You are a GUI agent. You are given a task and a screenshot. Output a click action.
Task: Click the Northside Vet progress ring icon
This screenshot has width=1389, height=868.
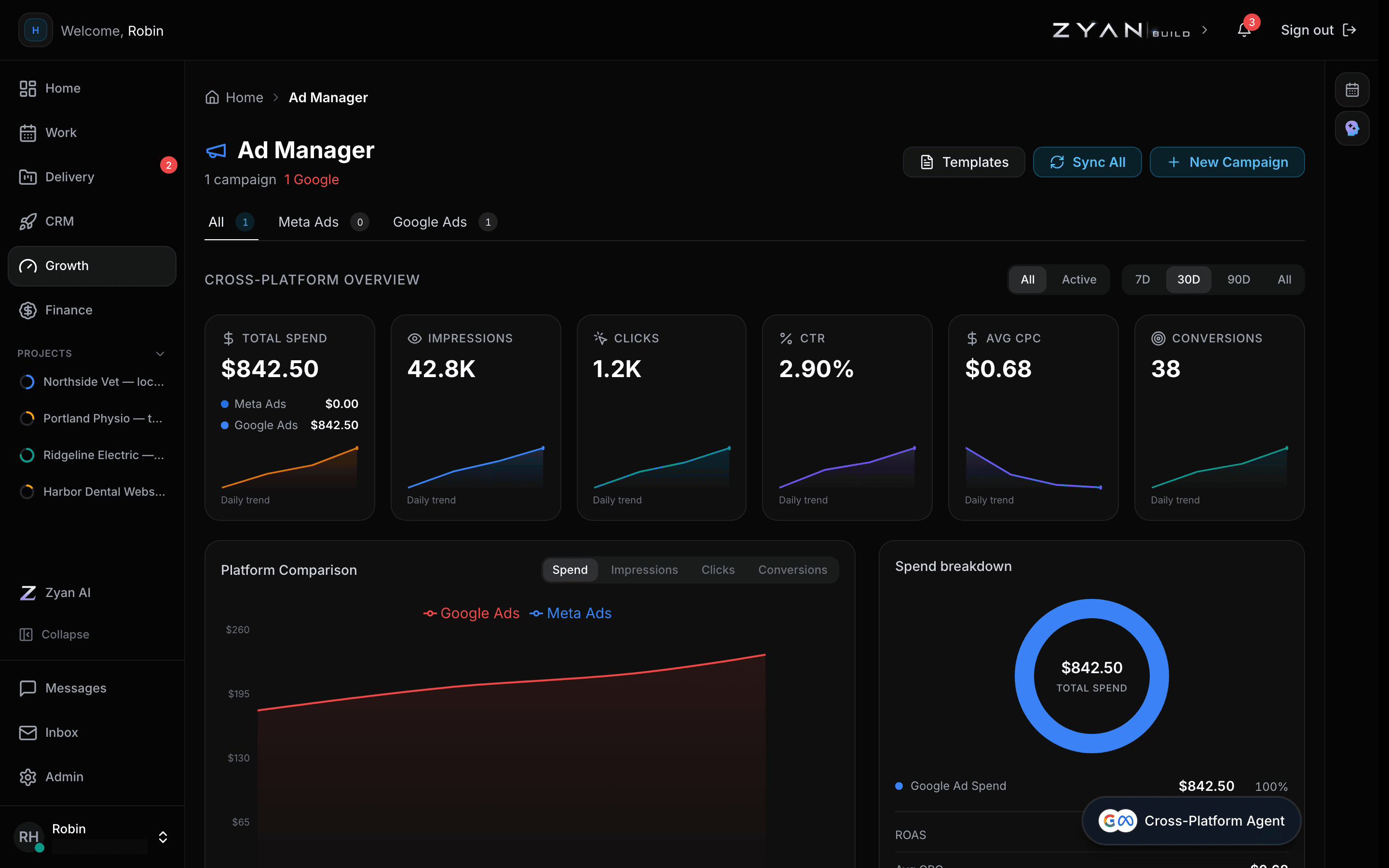(x=27, y=382)
